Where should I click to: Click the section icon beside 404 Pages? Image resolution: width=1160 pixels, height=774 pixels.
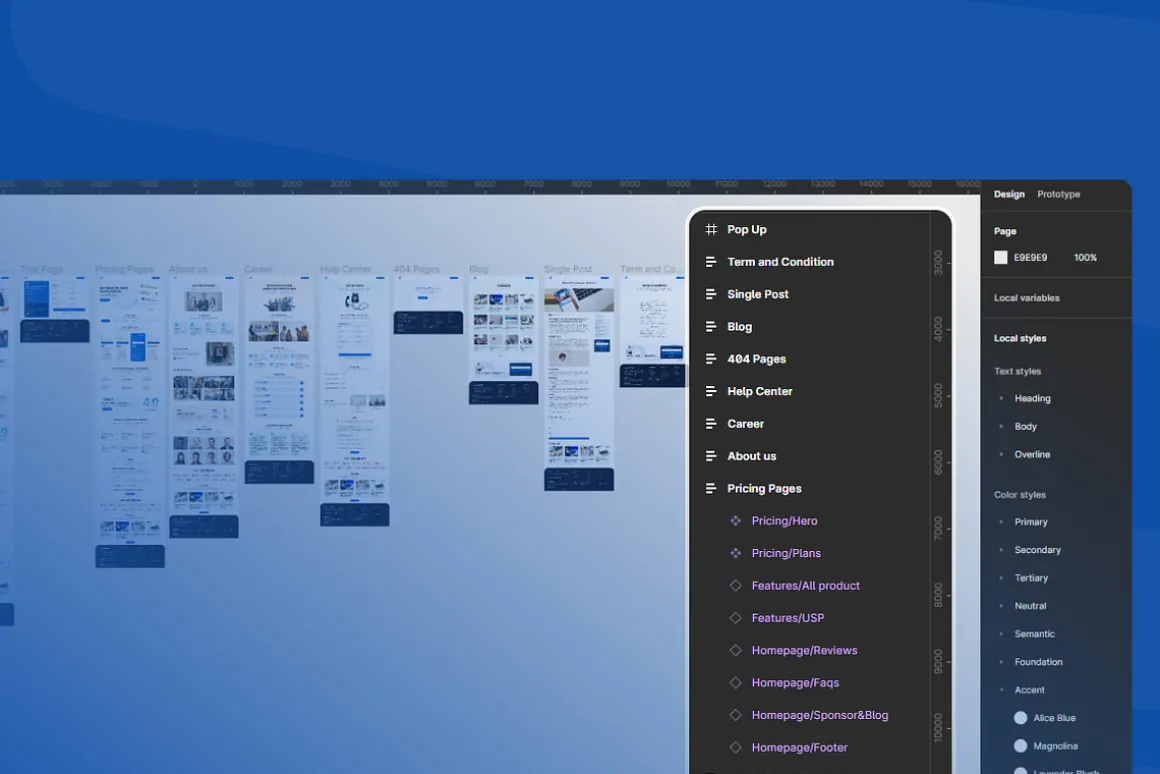711,359
